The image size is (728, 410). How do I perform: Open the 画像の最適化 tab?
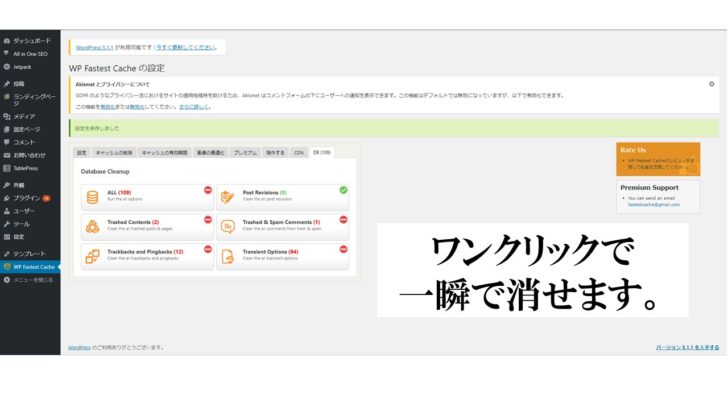coord(210,153)
